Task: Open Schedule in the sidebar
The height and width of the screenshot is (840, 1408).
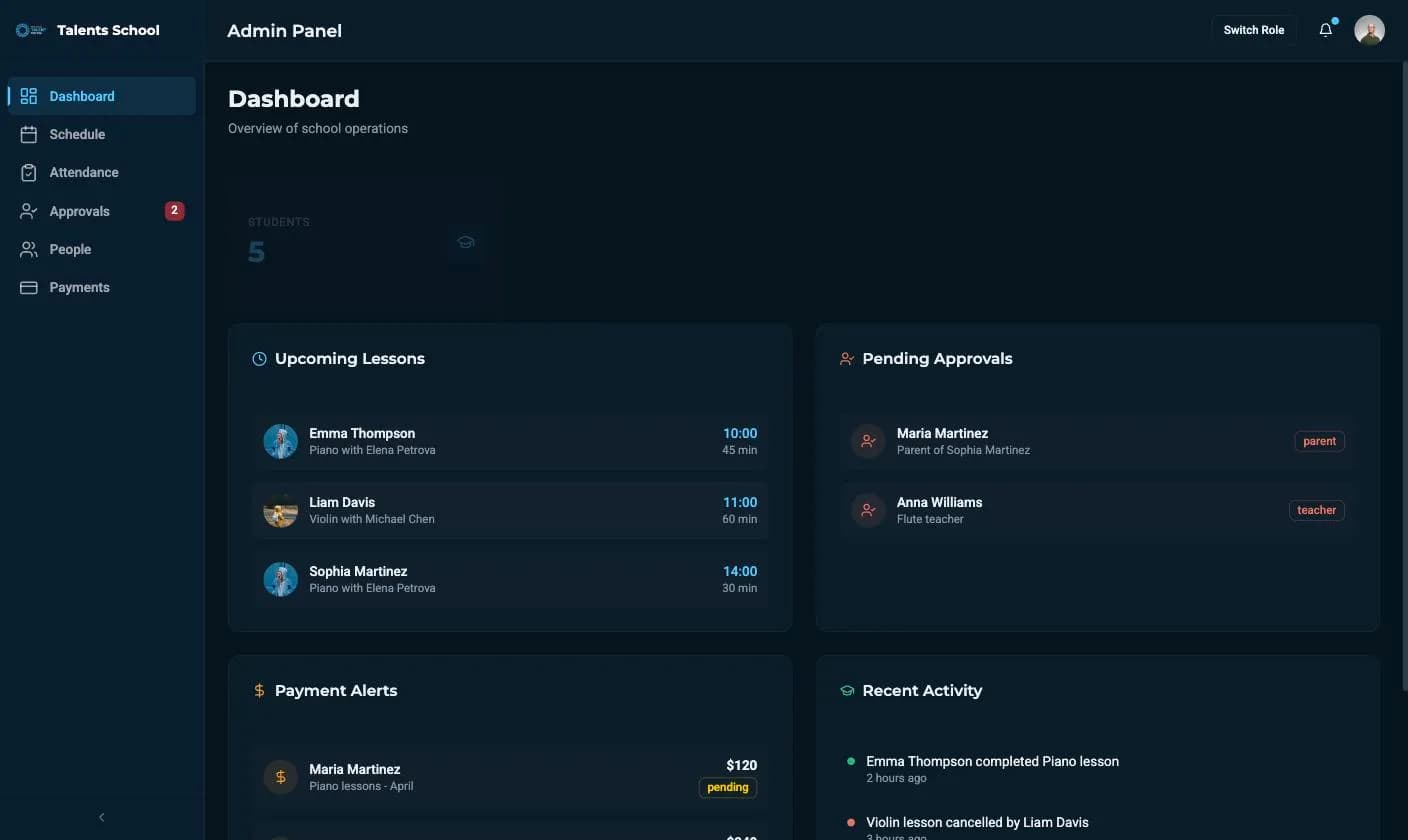Action: [x=102, y=134]
